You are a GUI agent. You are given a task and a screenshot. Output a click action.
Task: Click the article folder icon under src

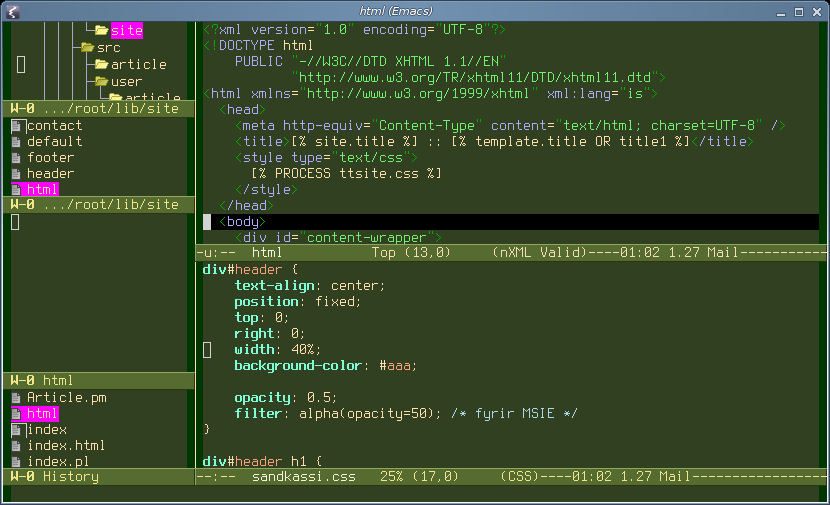(102, 65)
